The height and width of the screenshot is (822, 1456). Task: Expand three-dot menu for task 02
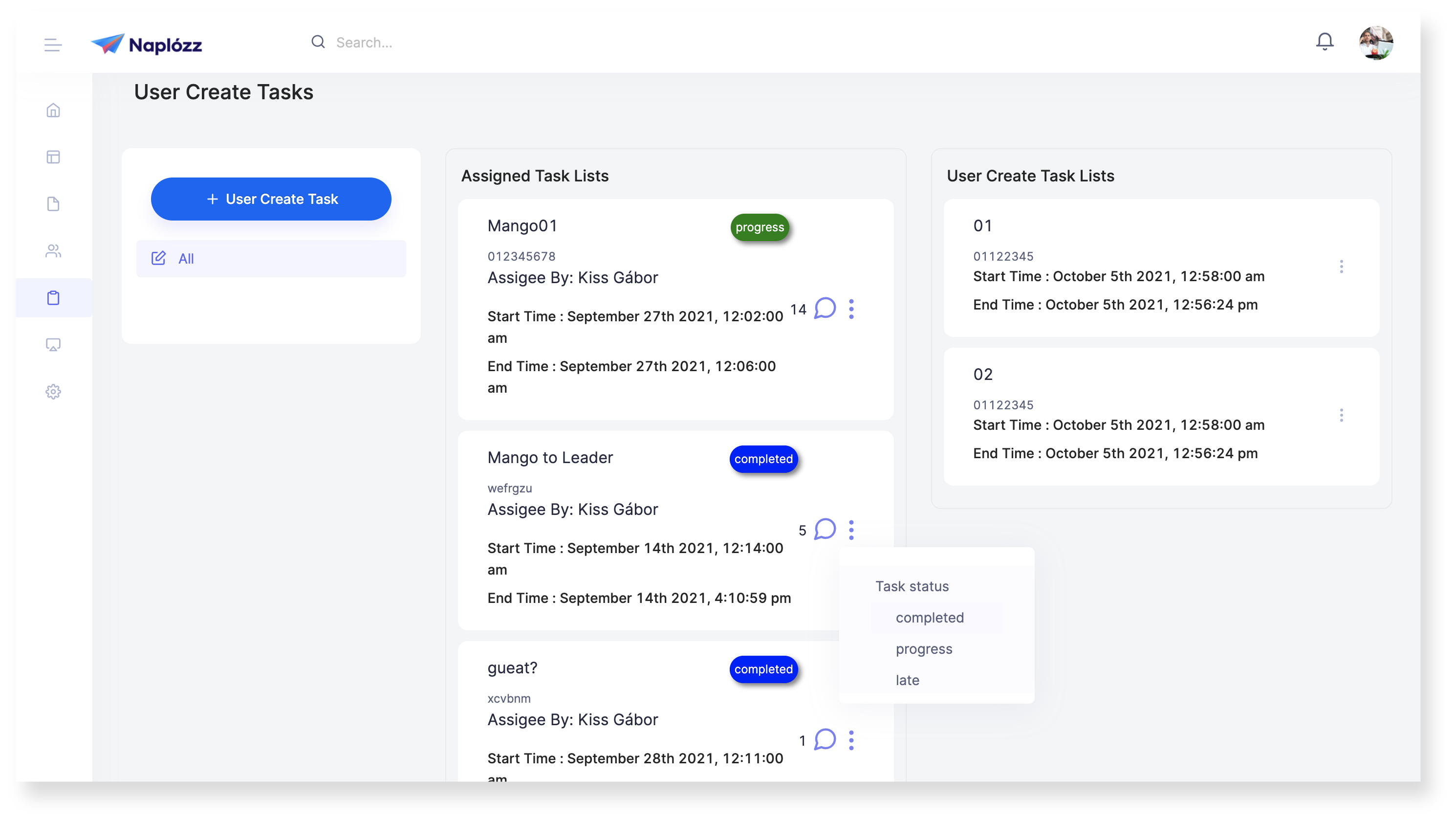[x=1341, y=416]
